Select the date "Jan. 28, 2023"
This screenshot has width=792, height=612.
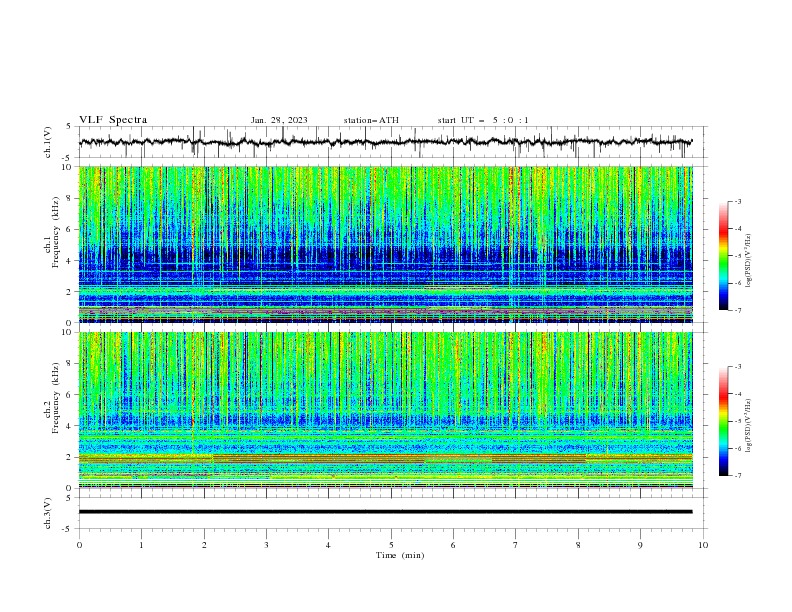tap(279, 120)
